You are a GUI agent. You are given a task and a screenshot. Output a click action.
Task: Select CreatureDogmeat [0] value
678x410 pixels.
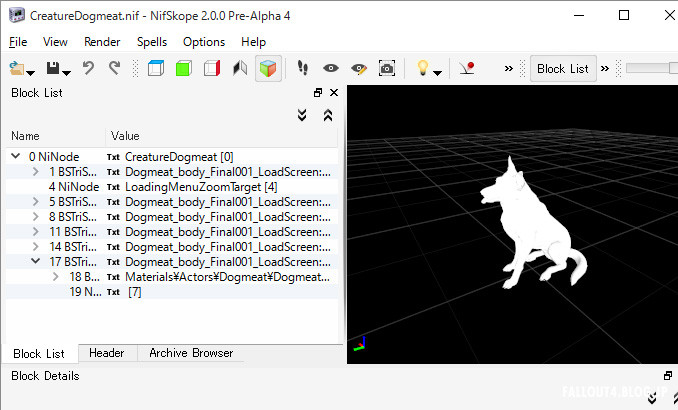point(179,157)
